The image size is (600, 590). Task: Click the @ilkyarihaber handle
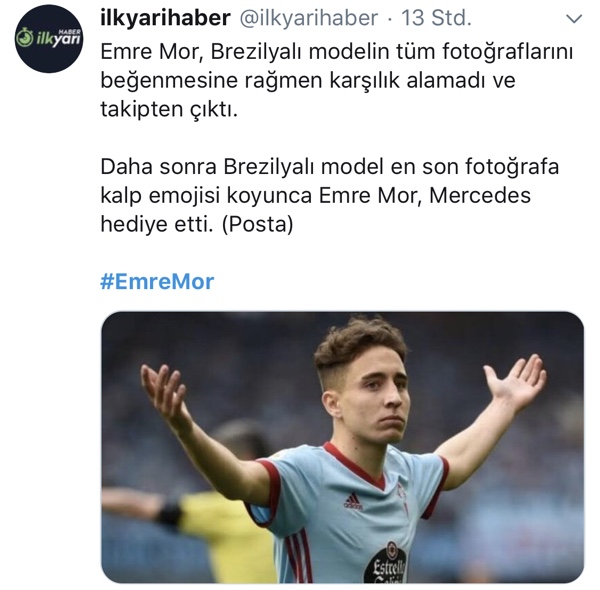[x=309, y=18]
